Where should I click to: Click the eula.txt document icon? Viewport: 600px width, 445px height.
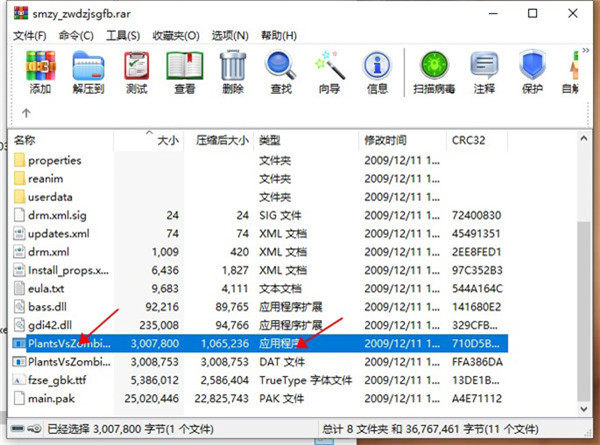19,289
